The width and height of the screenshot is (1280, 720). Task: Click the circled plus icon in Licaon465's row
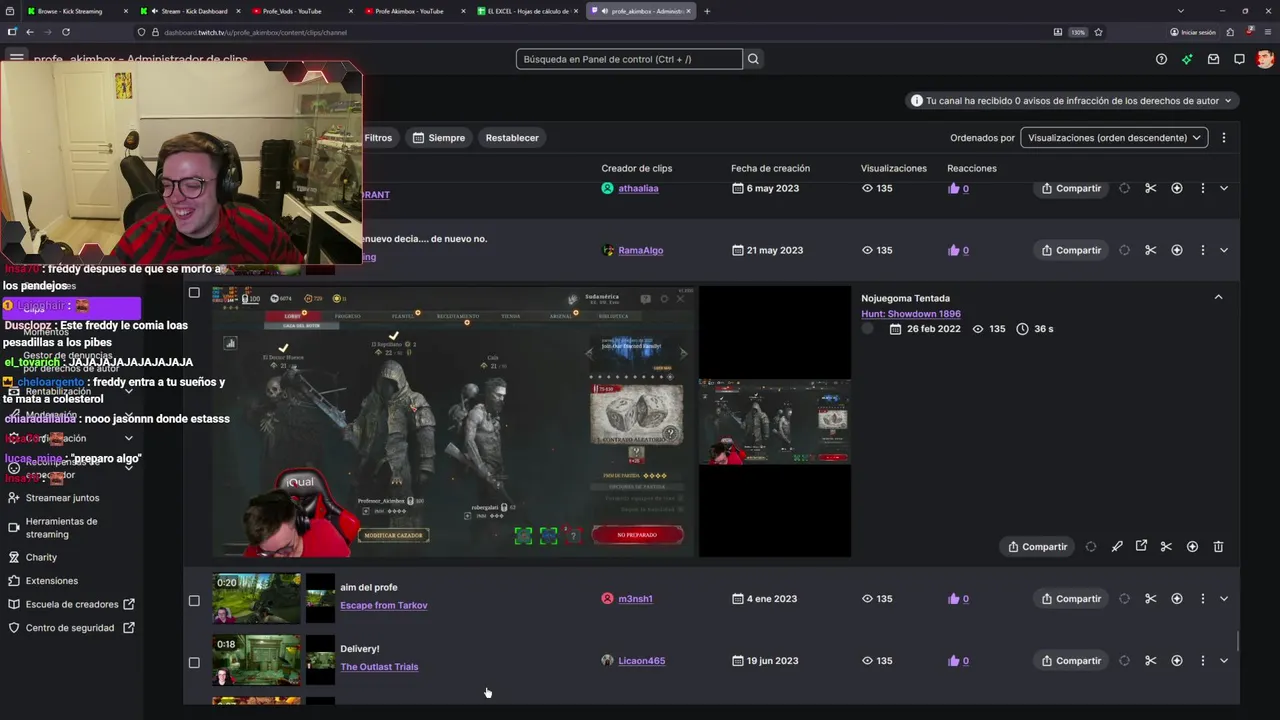click(1176, 661)
